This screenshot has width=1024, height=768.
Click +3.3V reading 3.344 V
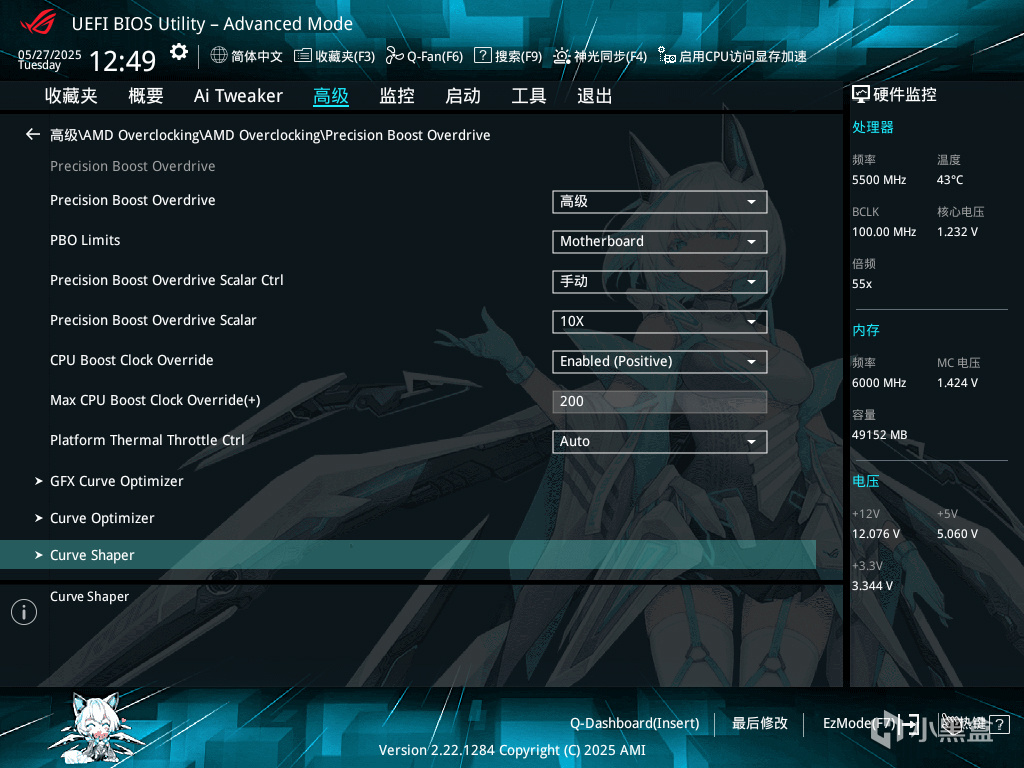click(872, 586)
